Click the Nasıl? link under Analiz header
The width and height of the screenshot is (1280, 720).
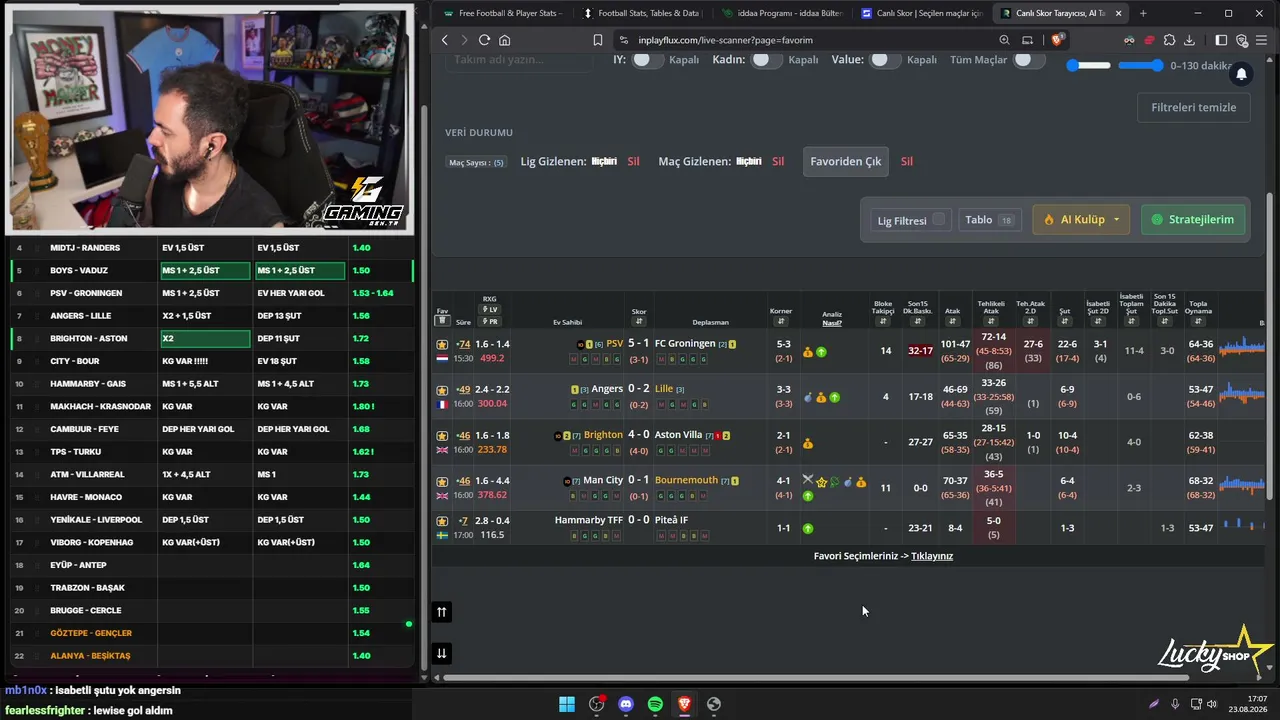tap(832, 323)
